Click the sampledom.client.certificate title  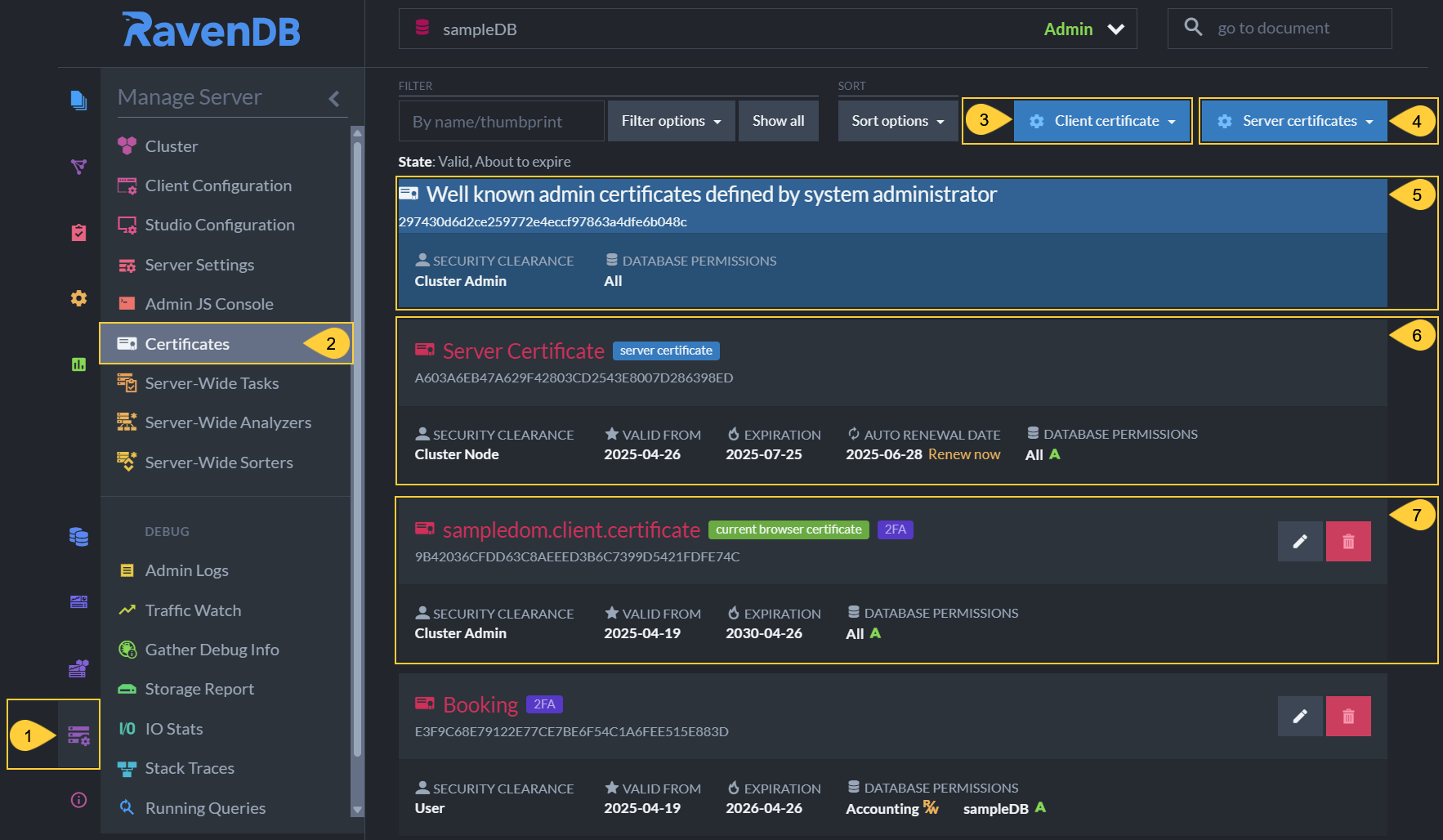tap(571, 530)
